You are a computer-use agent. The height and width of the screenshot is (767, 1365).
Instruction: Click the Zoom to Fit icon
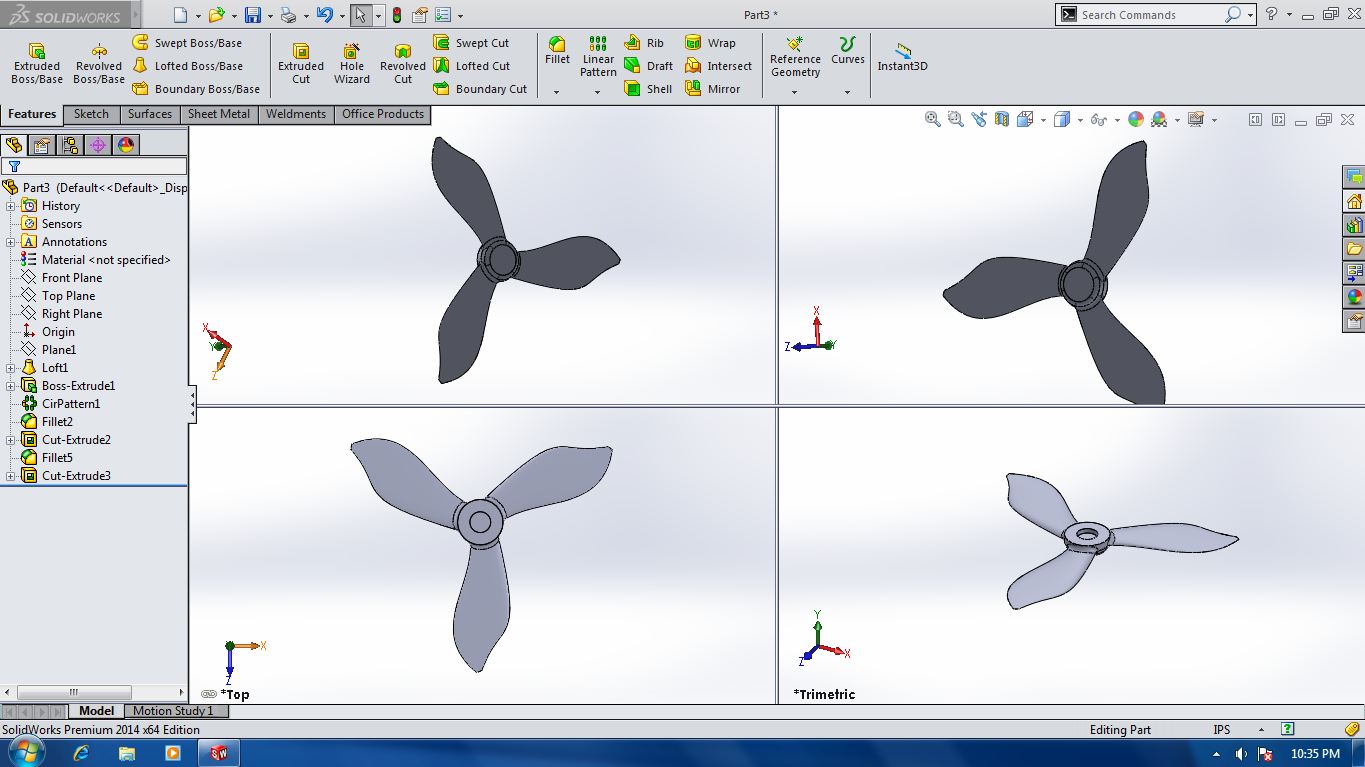933,119
